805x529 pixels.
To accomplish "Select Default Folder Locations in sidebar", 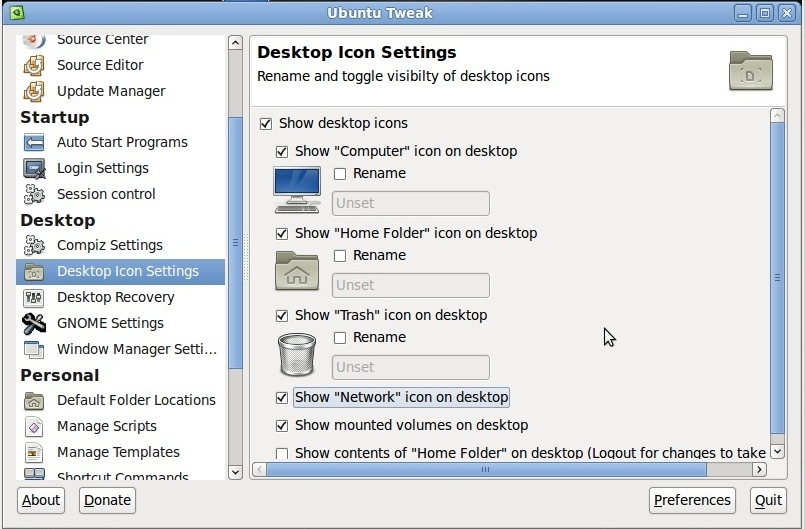I will (136, 400).
